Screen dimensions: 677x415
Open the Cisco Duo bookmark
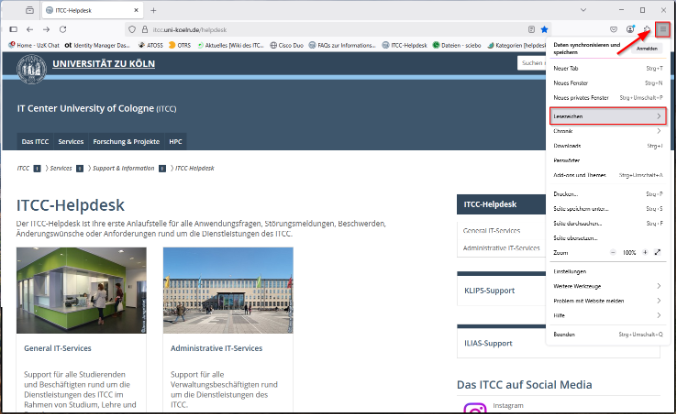click(287, 45)
